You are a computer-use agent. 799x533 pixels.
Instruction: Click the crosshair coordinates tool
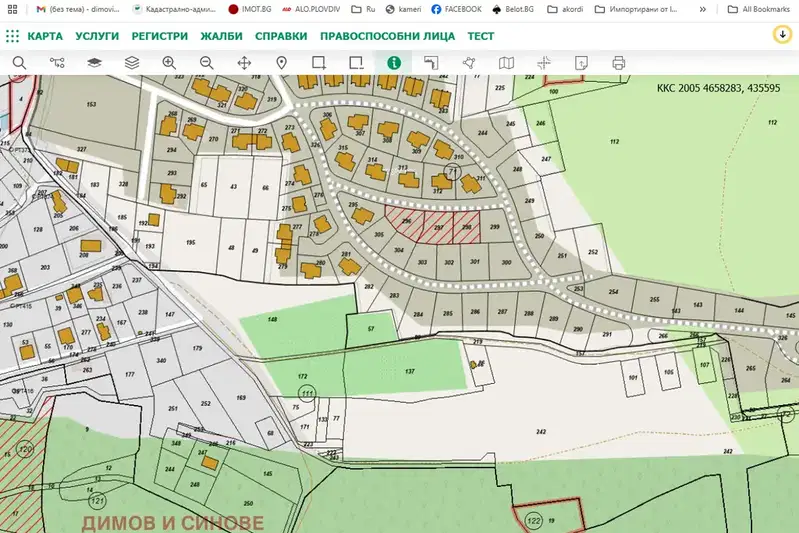[x=544, y=63]
